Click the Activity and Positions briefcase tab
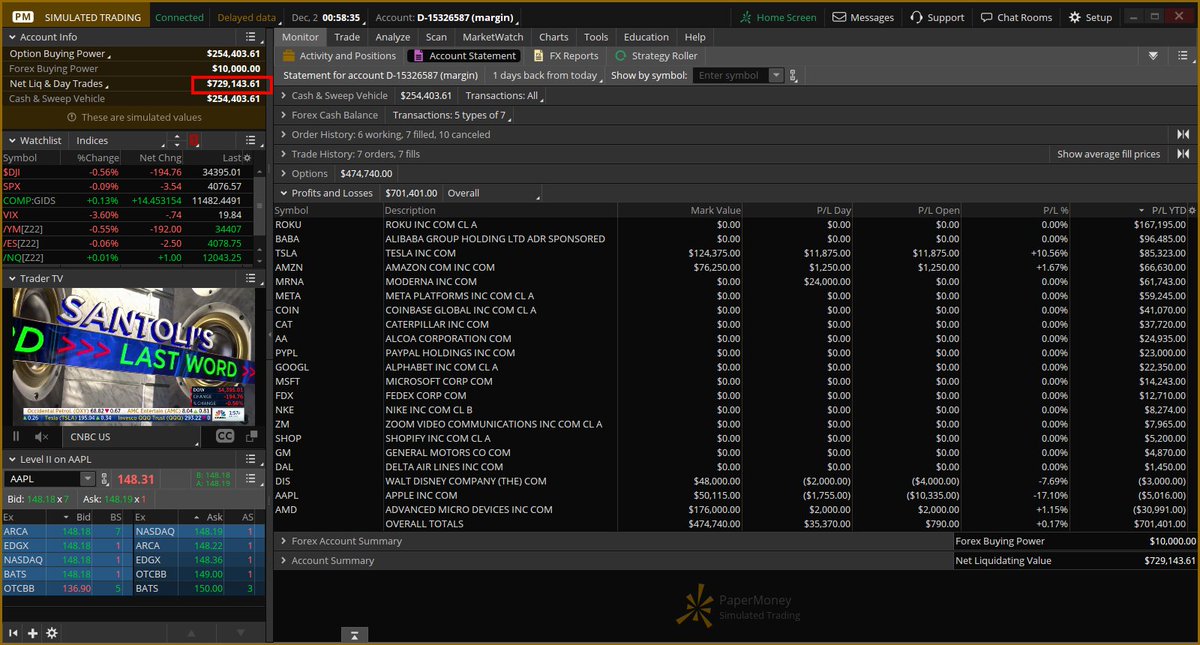This screenshot has width=1200, height=645. click(x=339, y=56)
